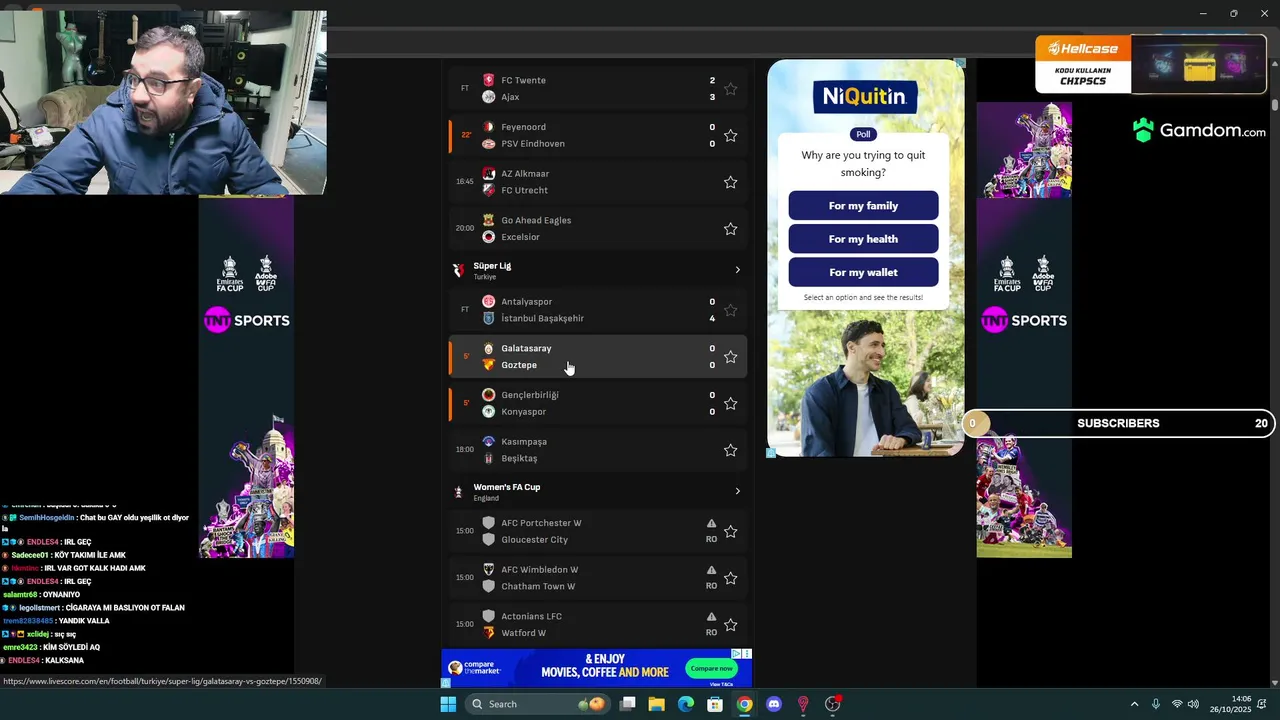The width and height of the screenshot is (1280, 720).
Task: Open the volume tray control
Action: pos(1193,704)
